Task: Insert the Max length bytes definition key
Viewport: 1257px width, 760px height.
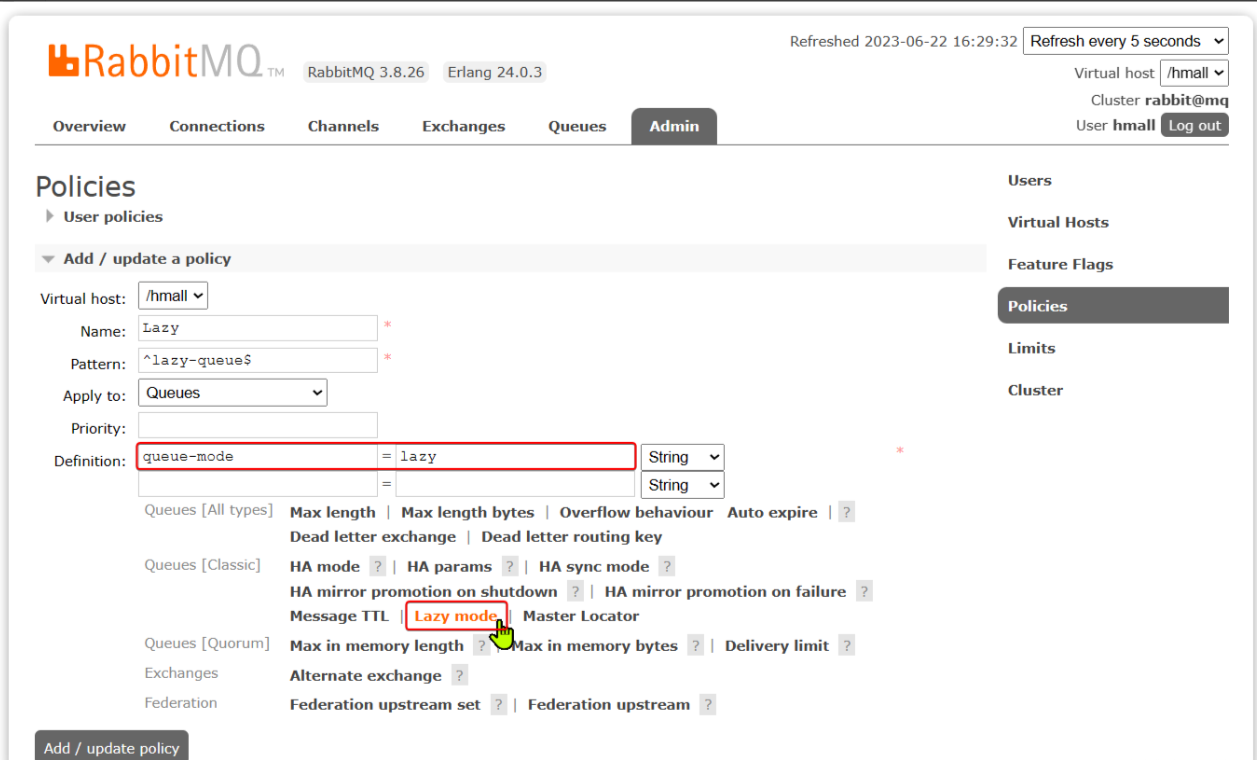Action: tap(467, 512)
